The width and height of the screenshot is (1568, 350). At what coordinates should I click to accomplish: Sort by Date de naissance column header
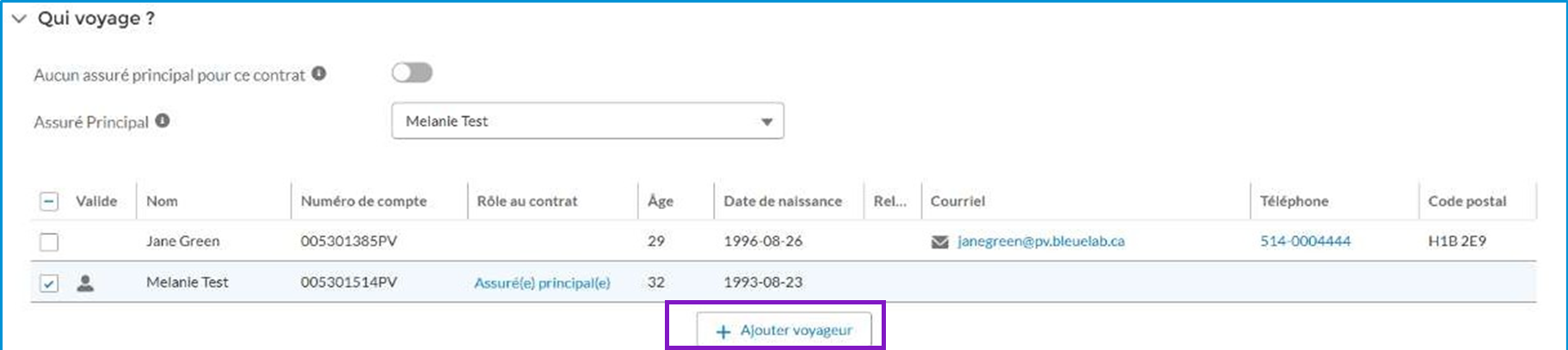(x=783, y=201)
